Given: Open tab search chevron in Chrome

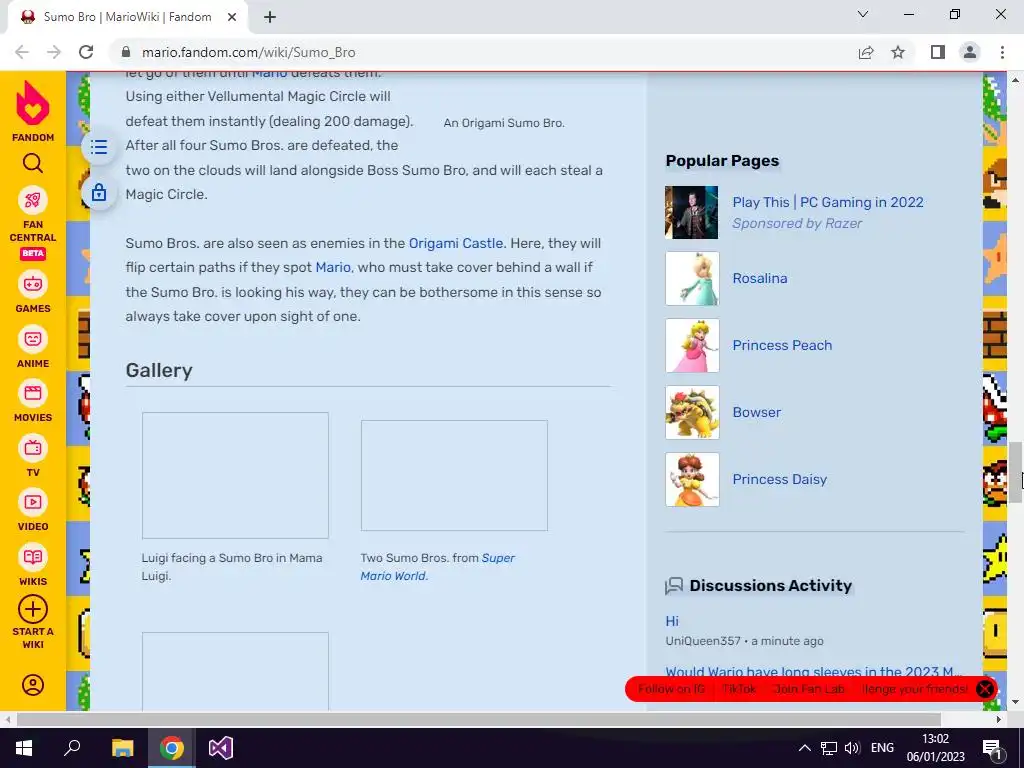Looking at the screenshot, I should click(x=863, y=14).
